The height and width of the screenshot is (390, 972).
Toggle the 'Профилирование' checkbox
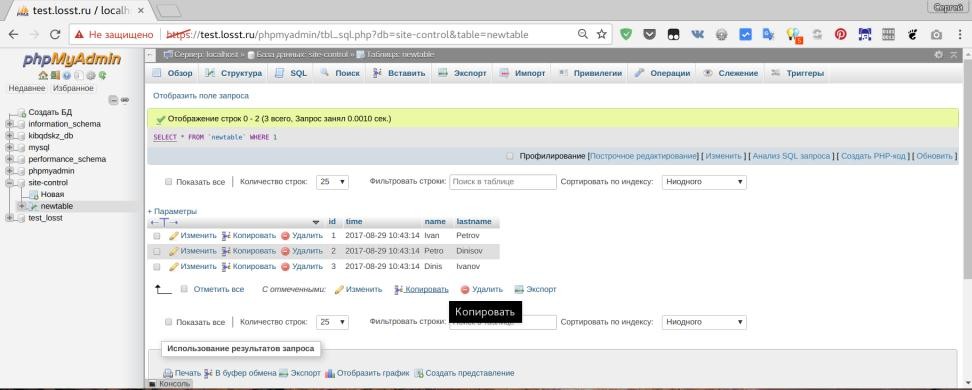pos(510,156)
